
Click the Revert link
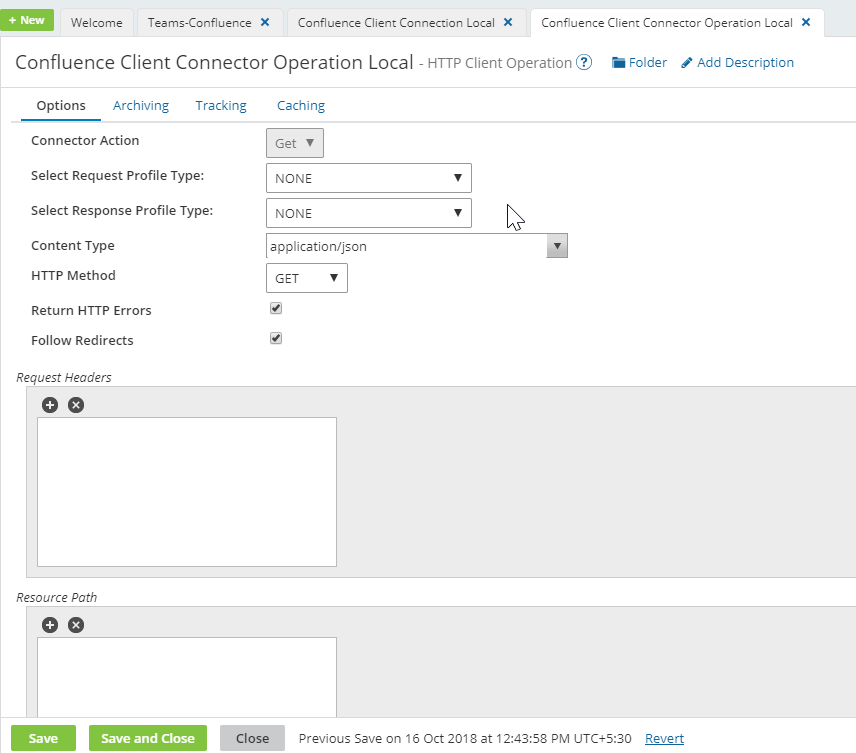(x=664, y=738)
